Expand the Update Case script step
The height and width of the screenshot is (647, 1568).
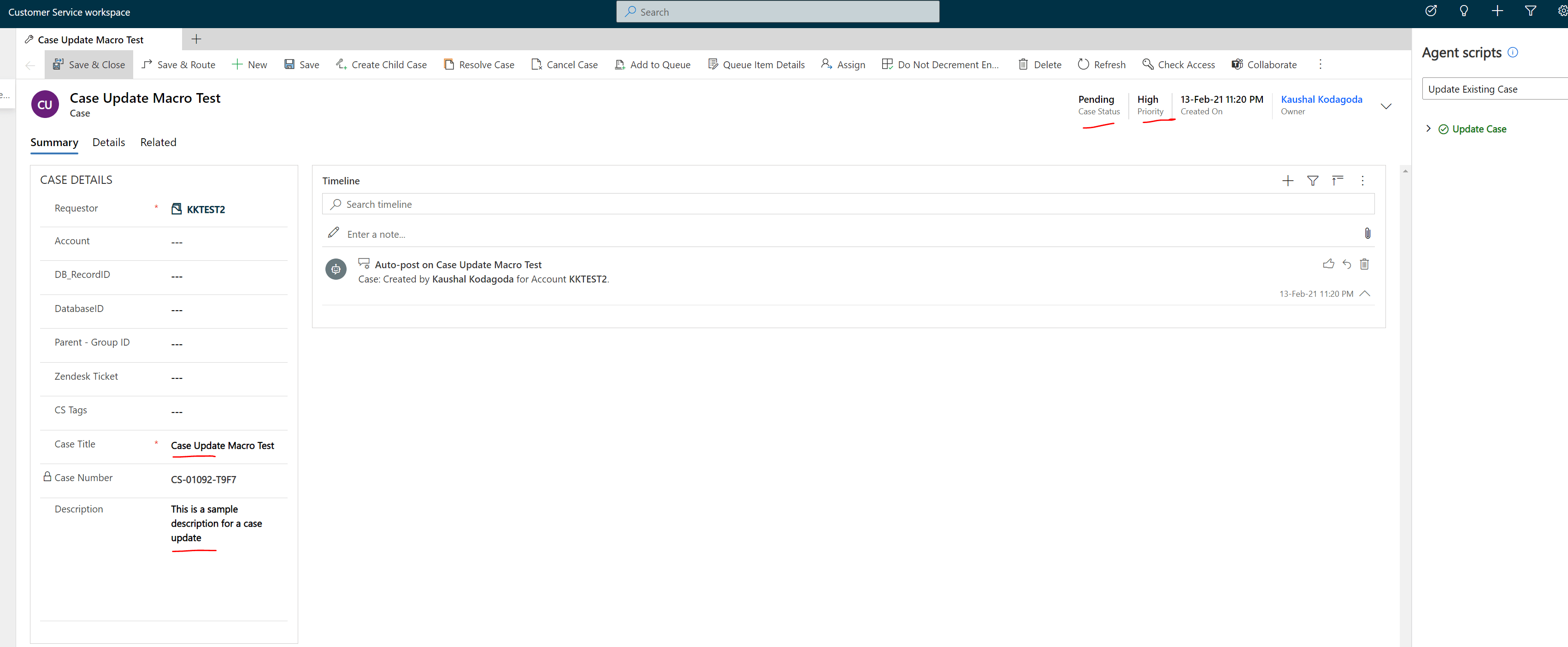1428,129
